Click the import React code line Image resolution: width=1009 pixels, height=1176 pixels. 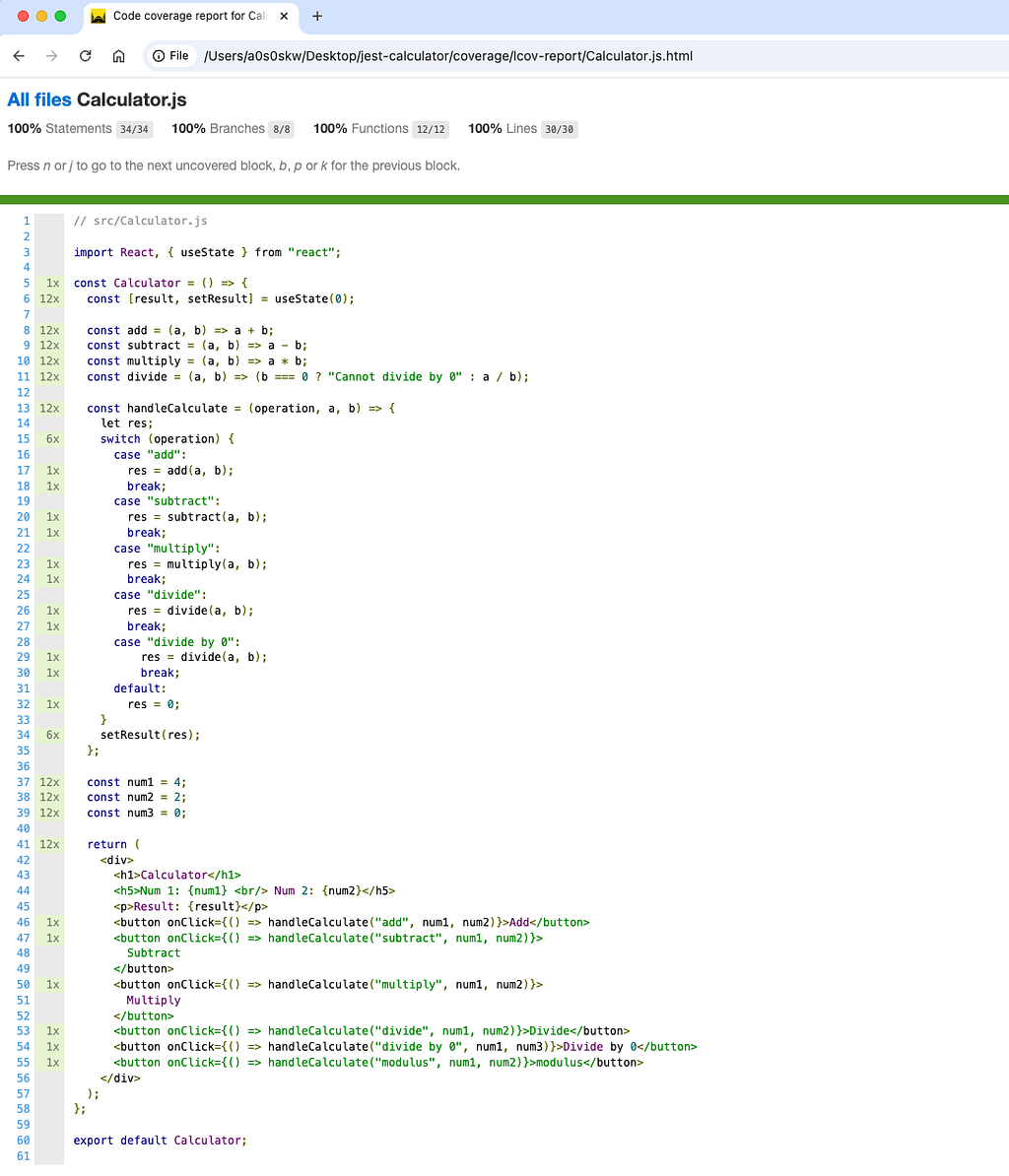(207, 252)
